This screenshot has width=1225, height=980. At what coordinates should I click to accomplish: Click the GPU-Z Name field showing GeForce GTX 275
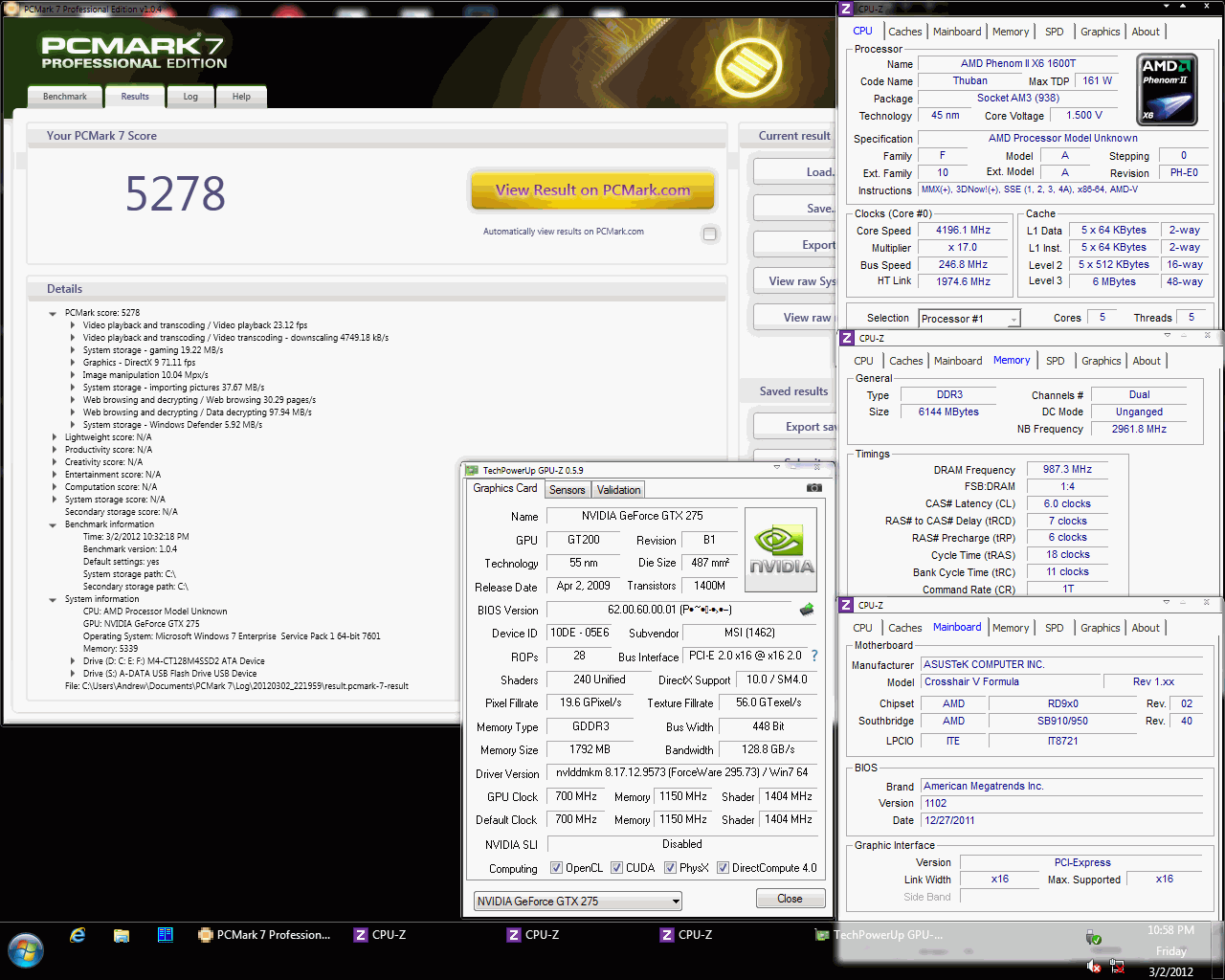pyautogui.click(x=641, y=516)
